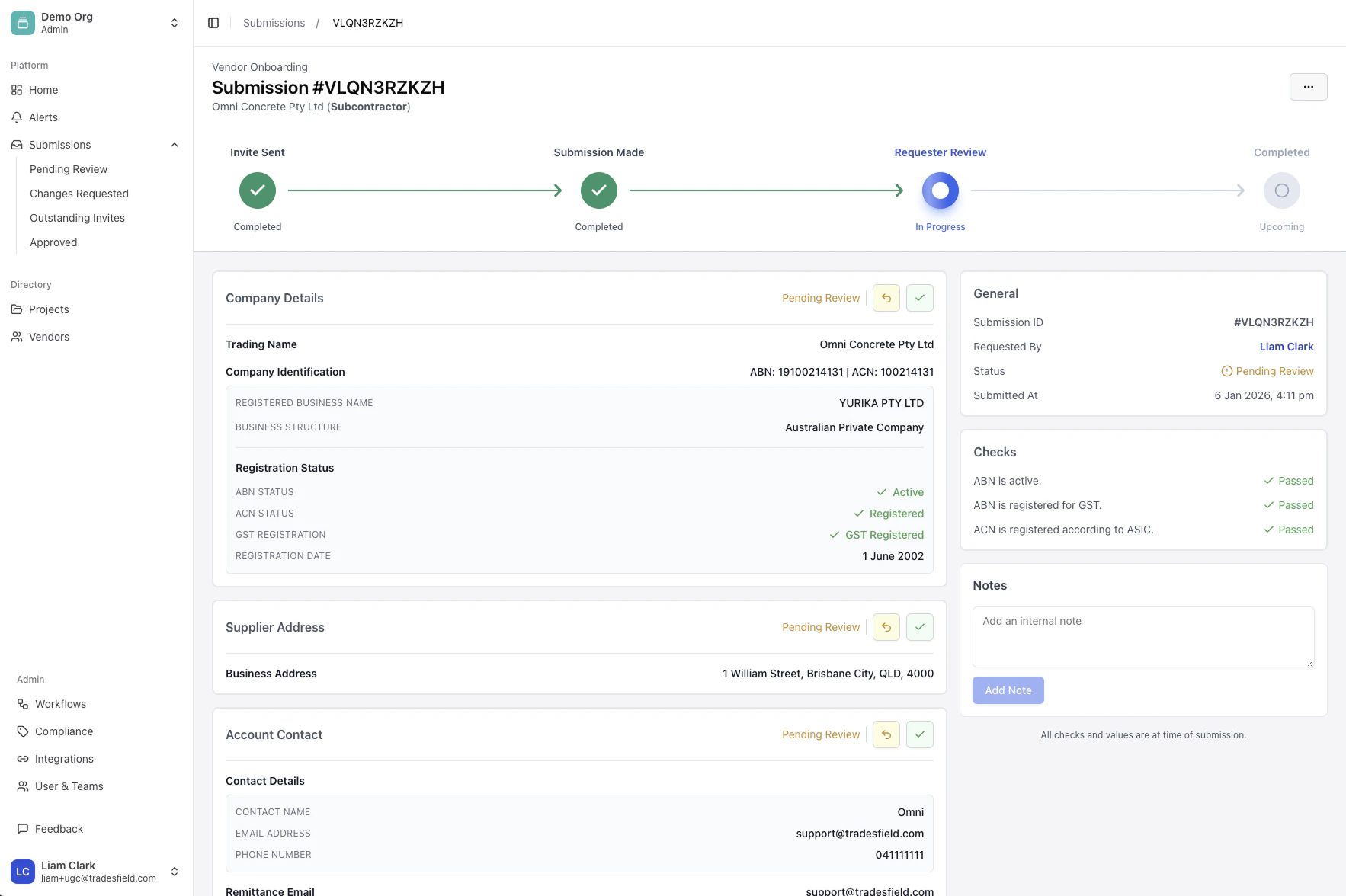The image size is (1346, 896).
Task: Approve the Account Contact section
Action: click(919, 734)
